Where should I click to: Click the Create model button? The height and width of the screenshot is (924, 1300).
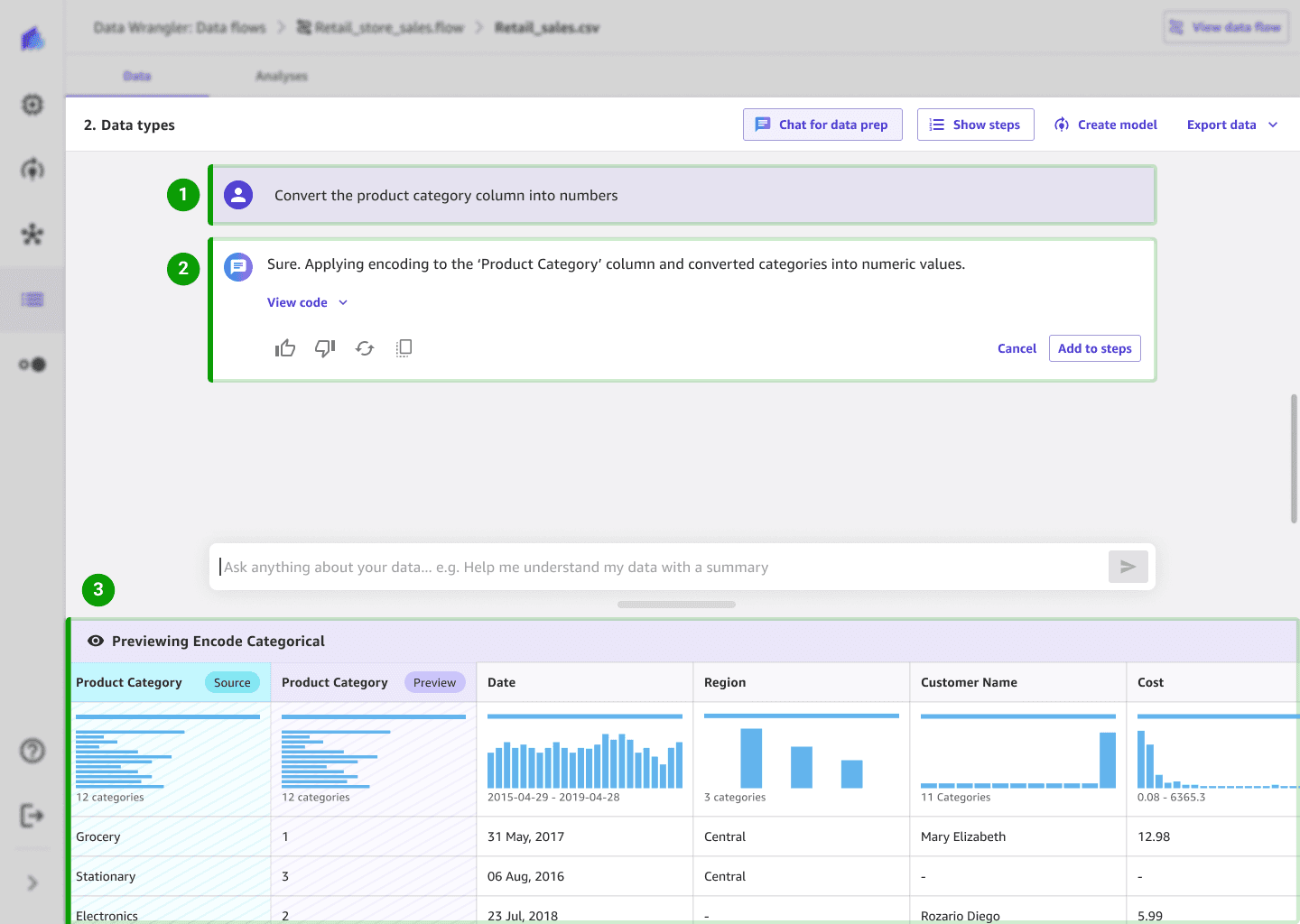[1106, 125]
